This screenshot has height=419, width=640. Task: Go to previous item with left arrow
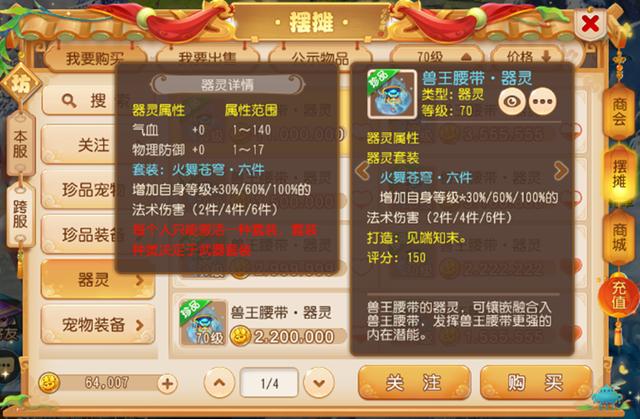click(362, 170)
